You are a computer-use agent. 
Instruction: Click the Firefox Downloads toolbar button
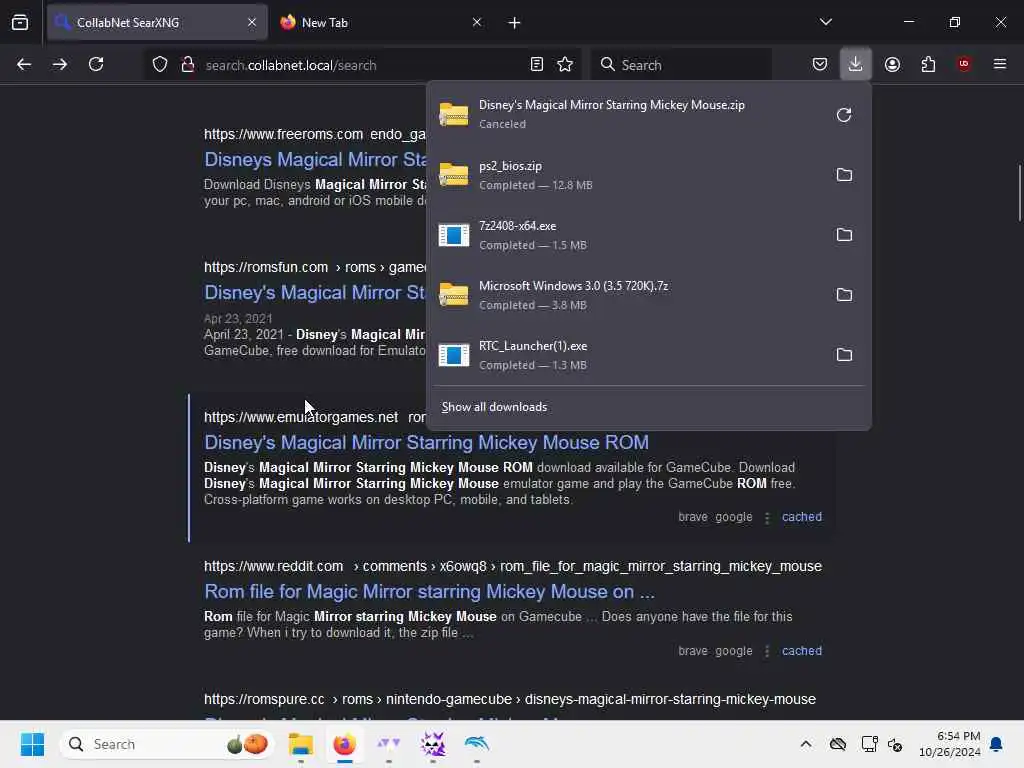pyautogui.click(x=855, y=64)
